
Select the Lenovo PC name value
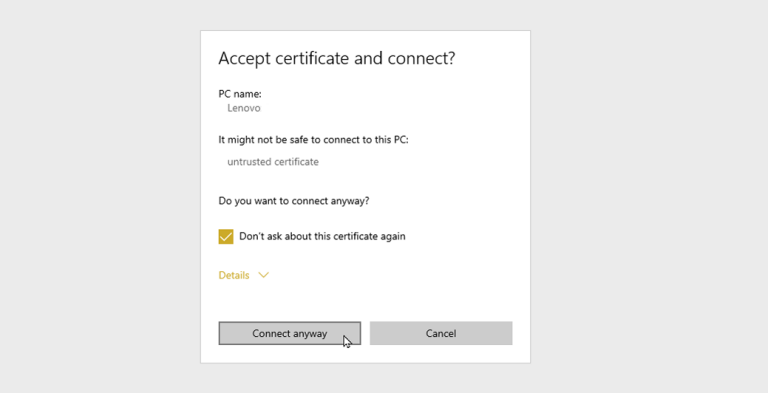(243, 108)
